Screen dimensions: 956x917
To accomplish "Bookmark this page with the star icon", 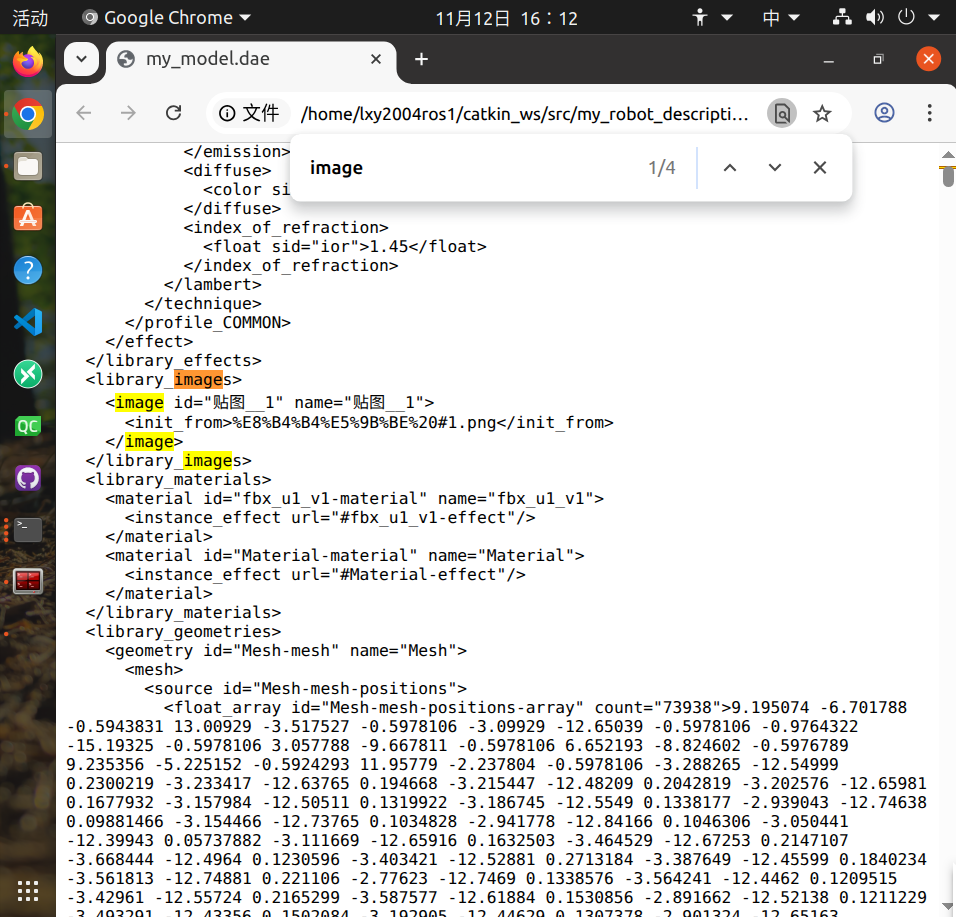I will [x=822, y=113].
